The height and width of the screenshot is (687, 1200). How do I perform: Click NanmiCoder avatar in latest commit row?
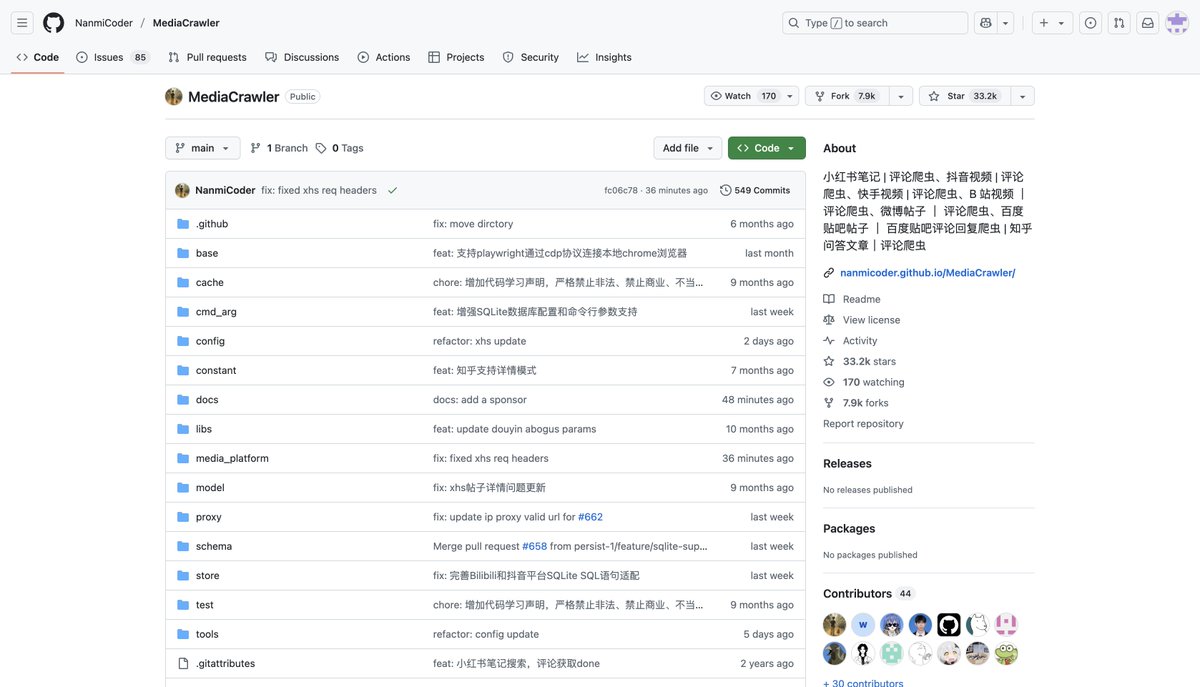[182, 190]
